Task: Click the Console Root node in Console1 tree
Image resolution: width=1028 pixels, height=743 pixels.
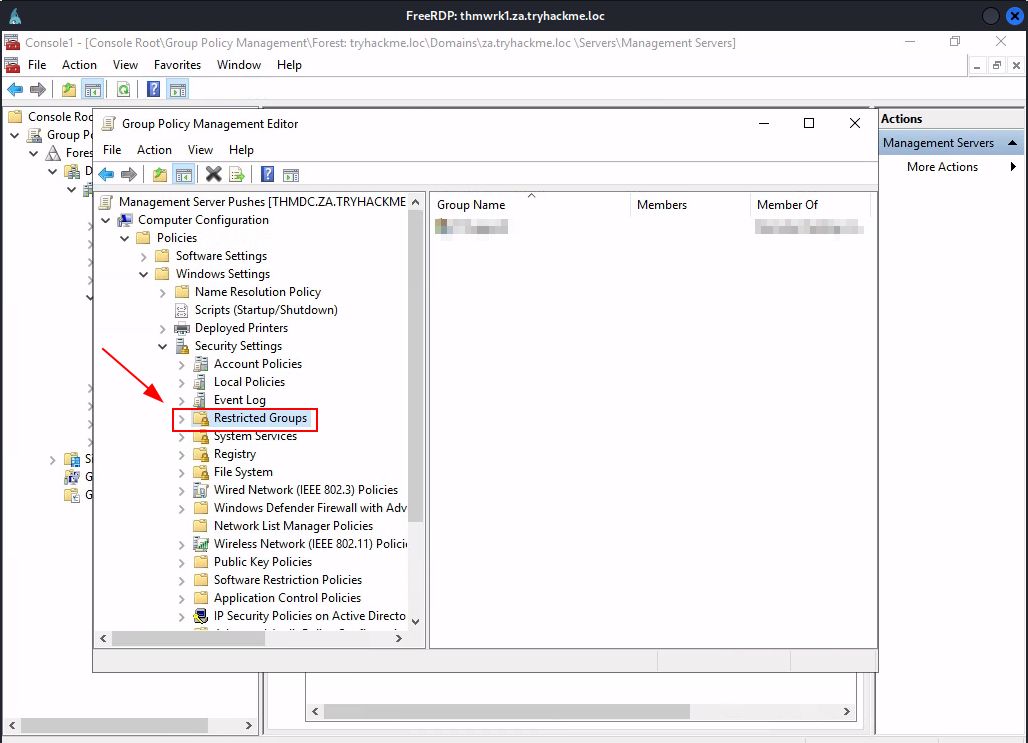Action: point(60,117)
